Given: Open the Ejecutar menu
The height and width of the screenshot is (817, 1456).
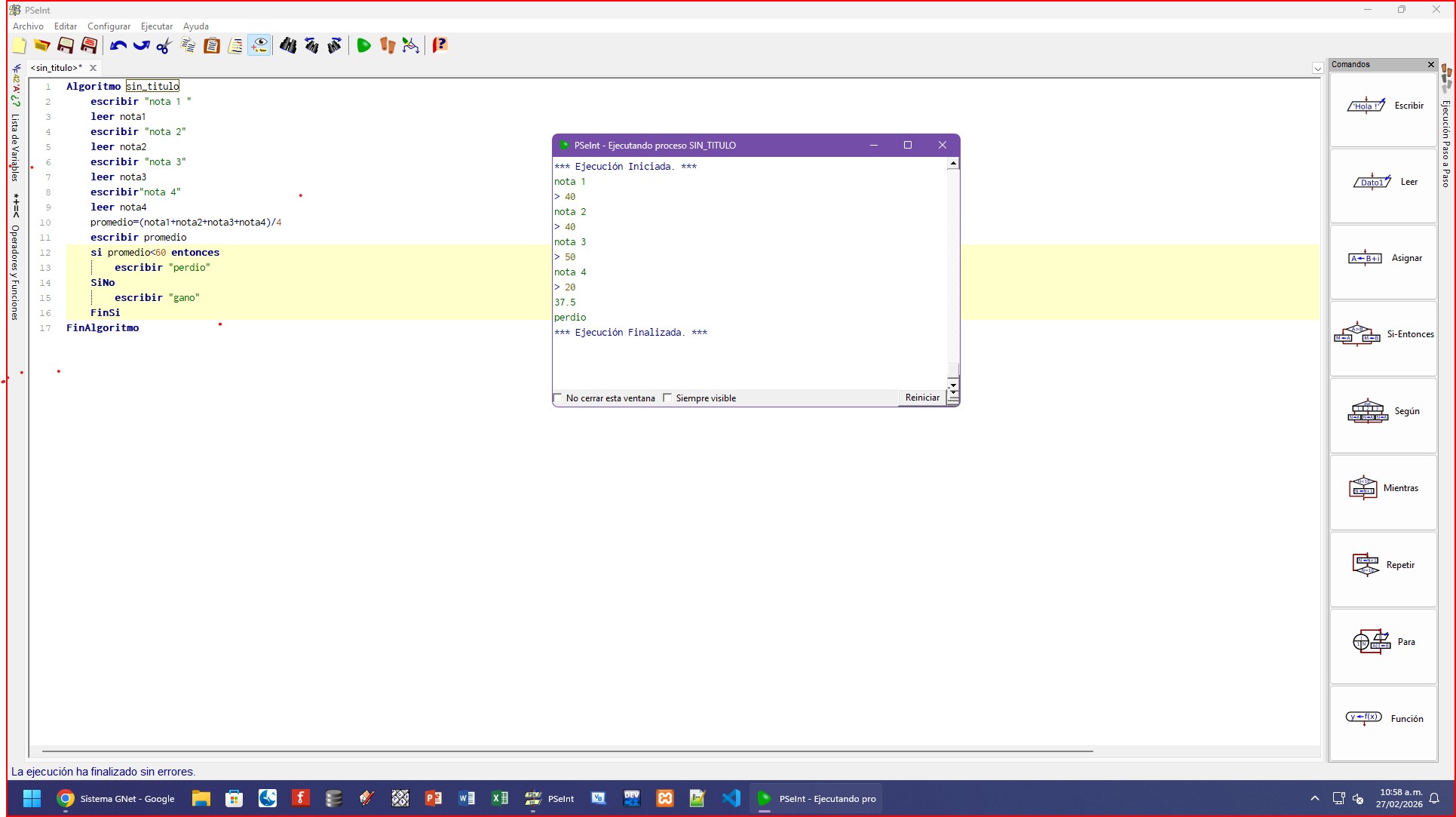Looking at the screenshot, I should pyautogui.click(x=156, y=26).
